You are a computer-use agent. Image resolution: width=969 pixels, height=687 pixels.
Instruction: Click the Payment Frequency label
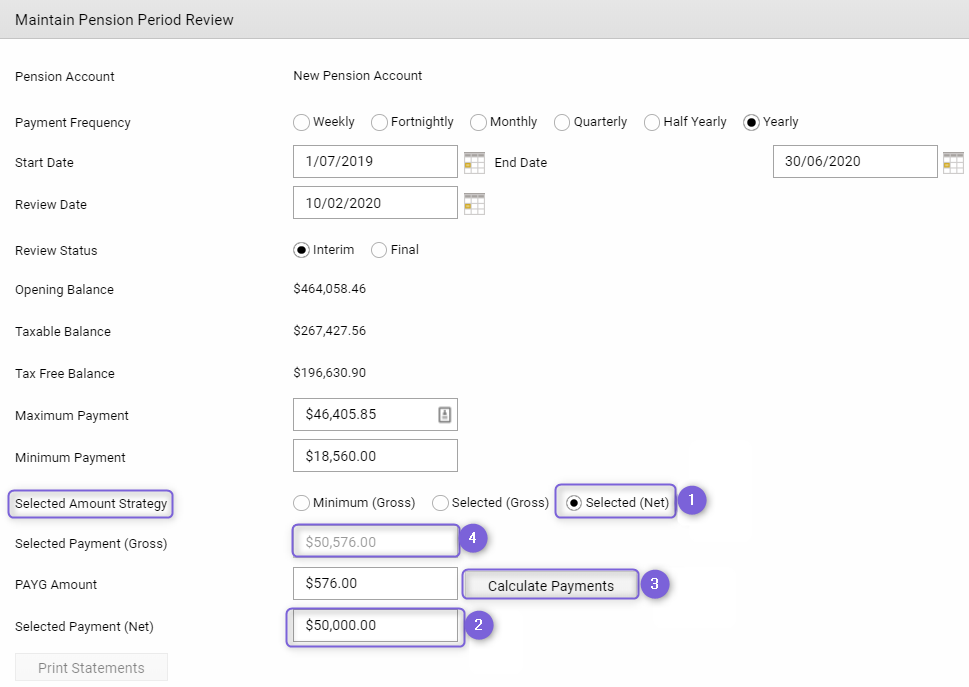click(73, 123)
